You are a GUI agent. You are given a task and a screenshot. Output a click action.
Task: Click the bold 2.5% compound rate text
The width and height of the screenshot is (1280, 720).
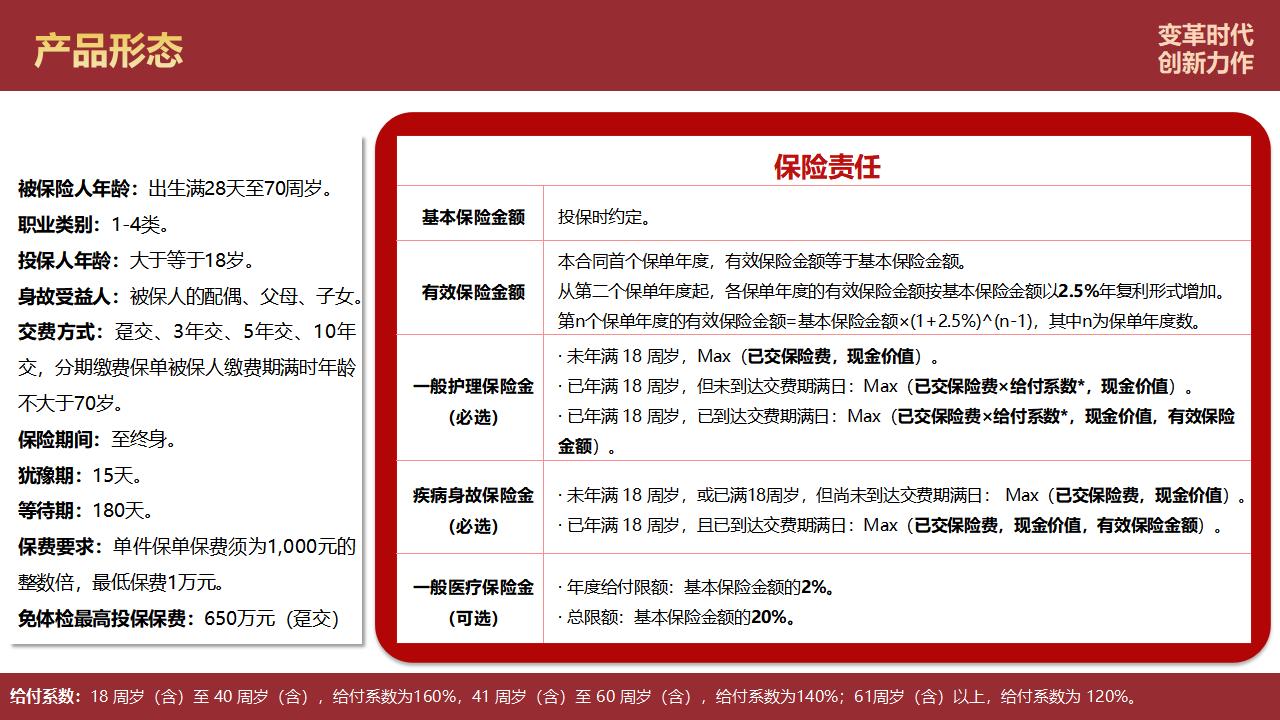(1077, 292)
